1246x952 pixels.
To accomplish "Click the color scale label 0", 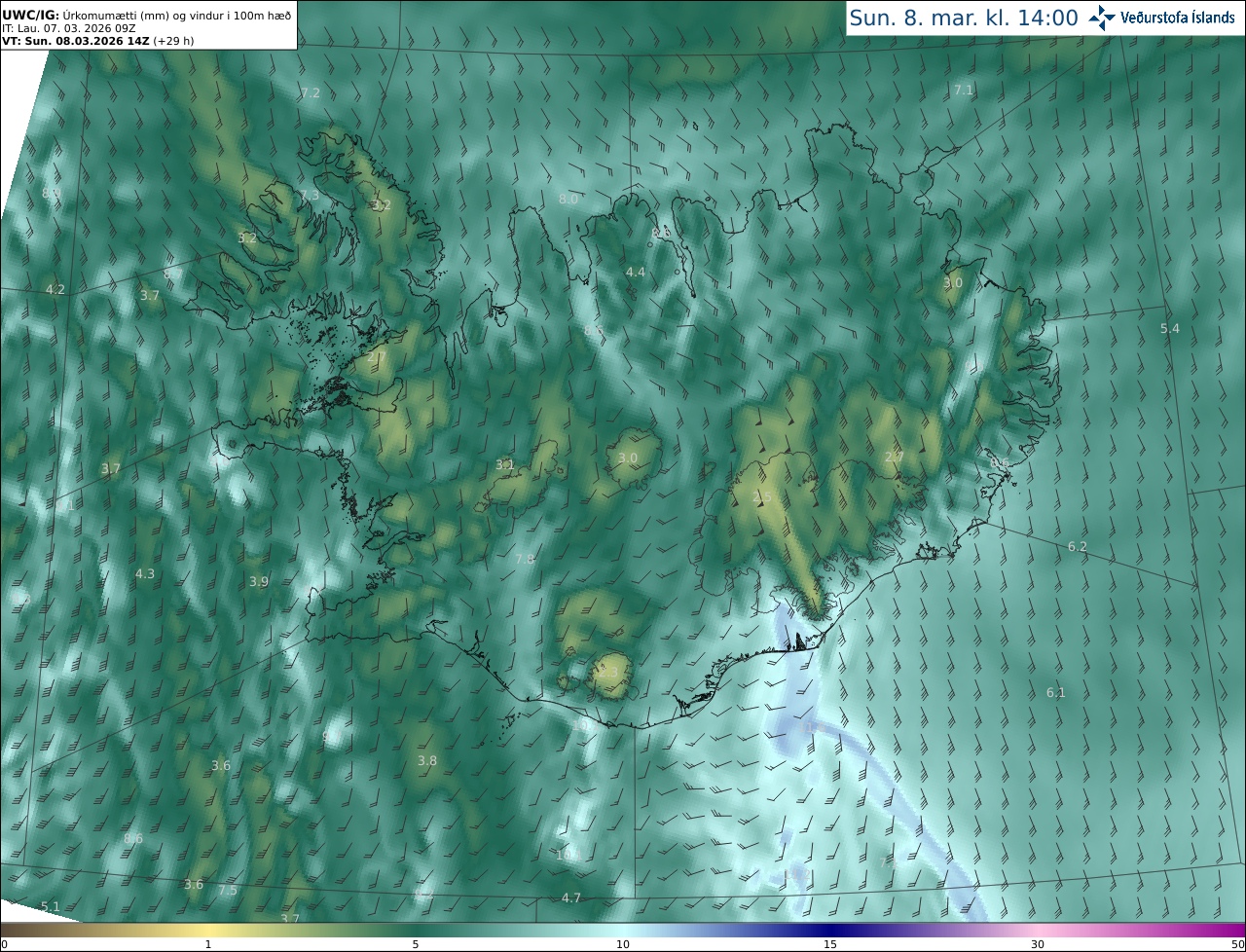I will tap(4, 944).
